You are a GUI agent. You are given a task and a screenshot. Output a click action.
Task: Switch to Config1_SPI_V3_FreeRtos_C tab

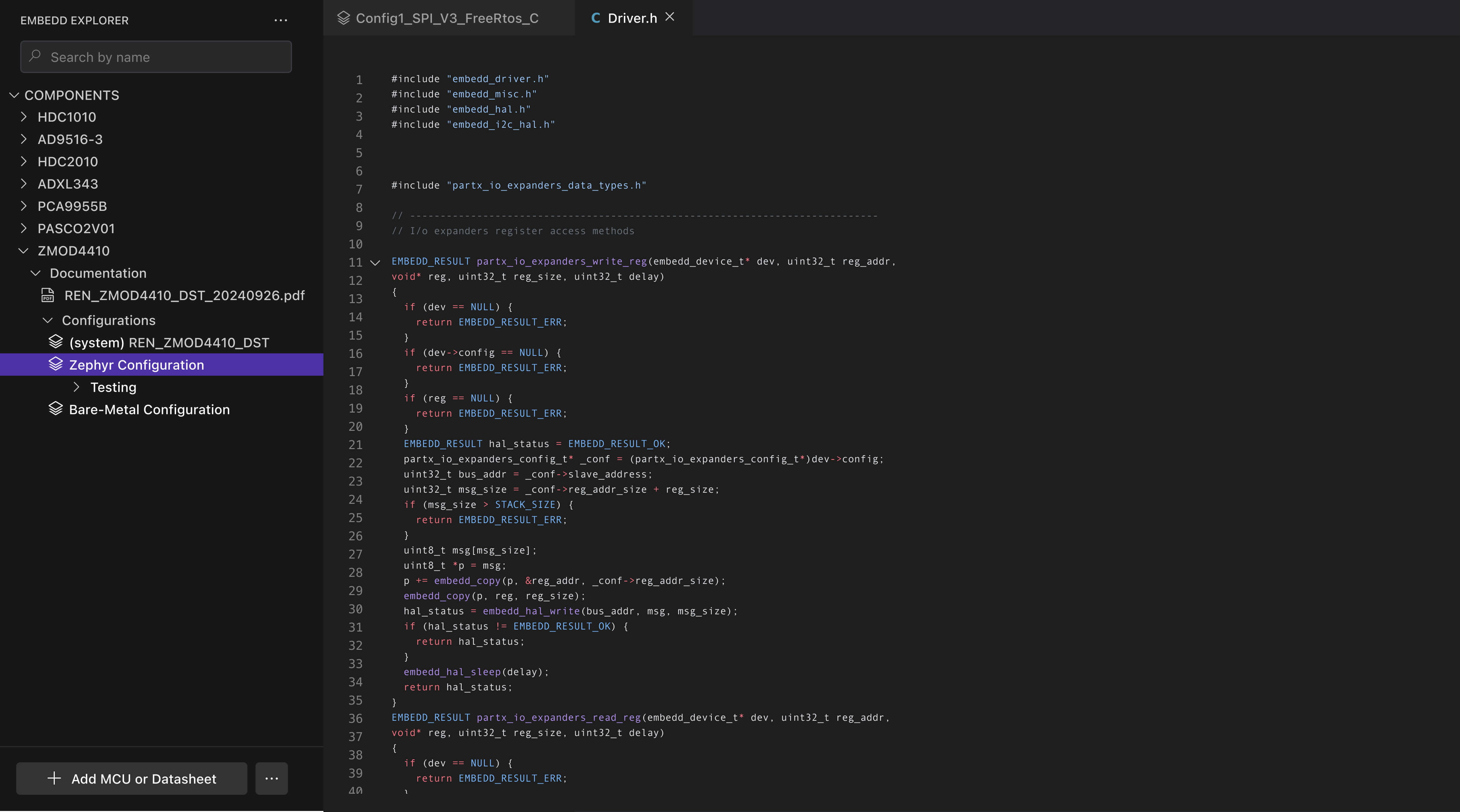[x=446, y=18]
